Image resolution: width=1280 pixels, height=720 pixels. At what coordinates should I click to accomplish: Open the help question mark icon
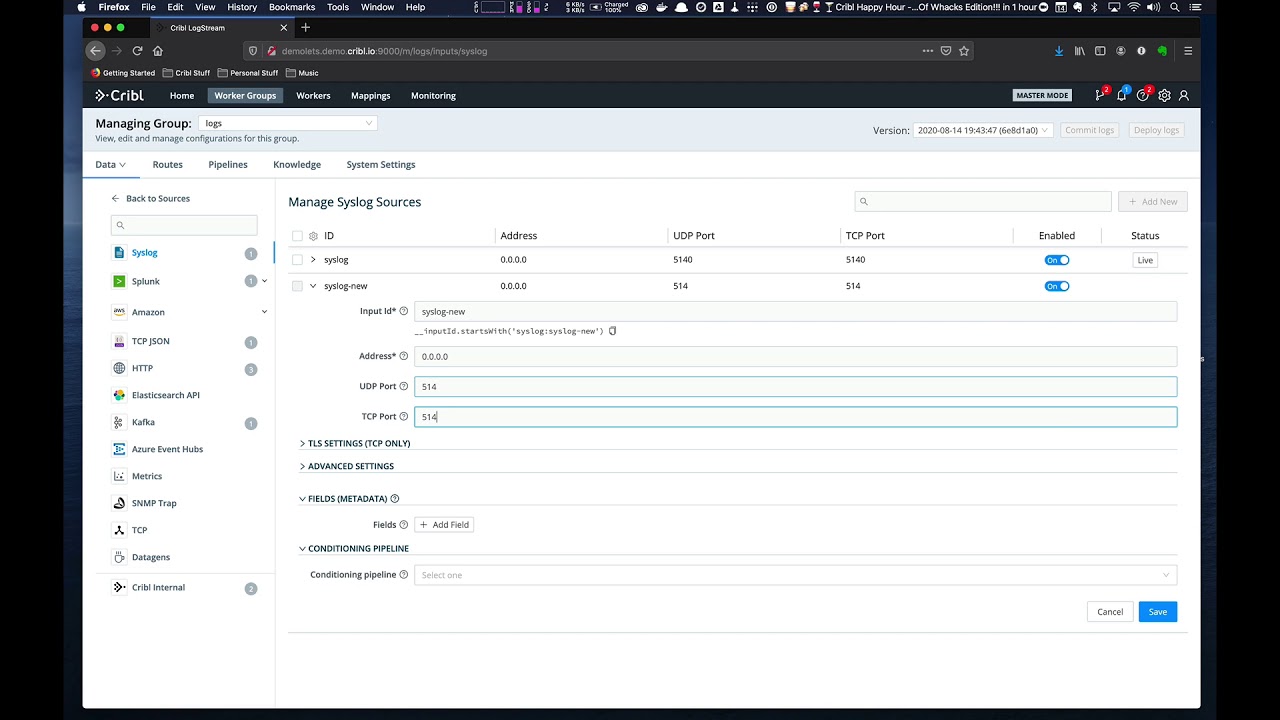(1143, 95)
